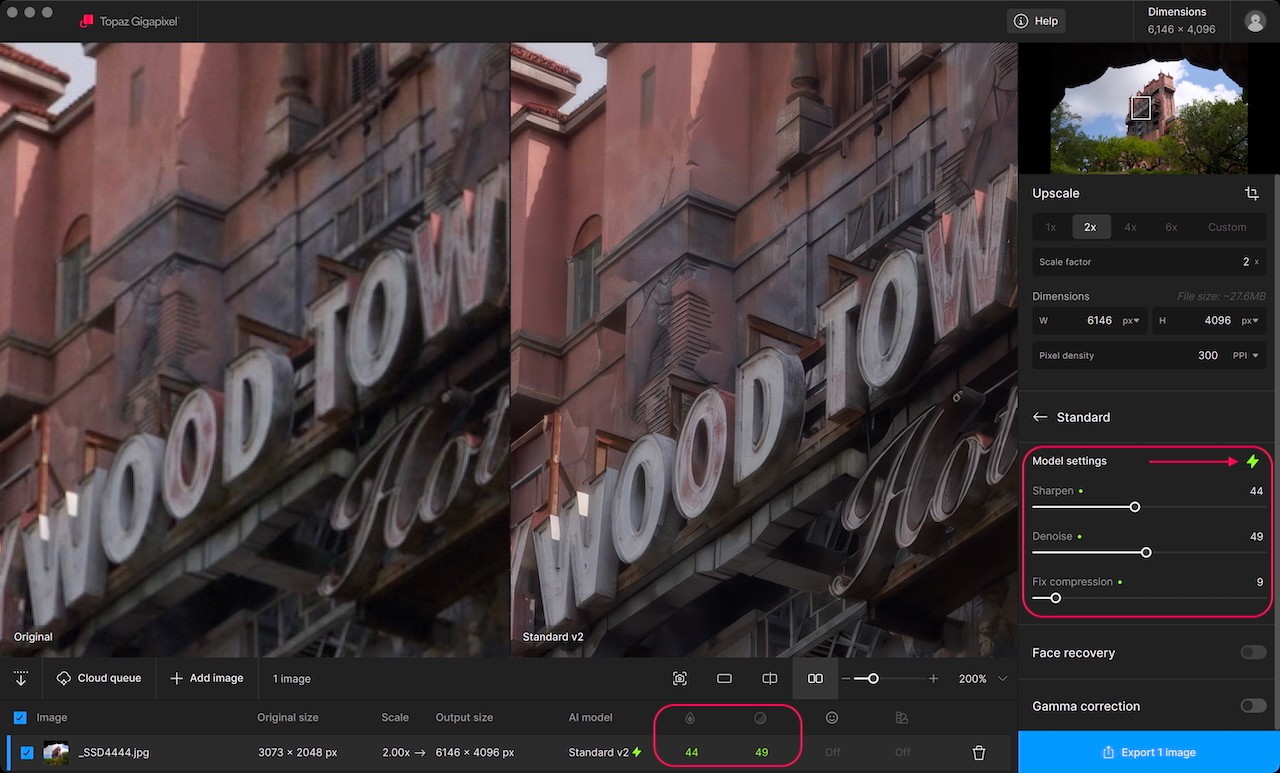Select the 6x upscale tab

pos(1171,227)
